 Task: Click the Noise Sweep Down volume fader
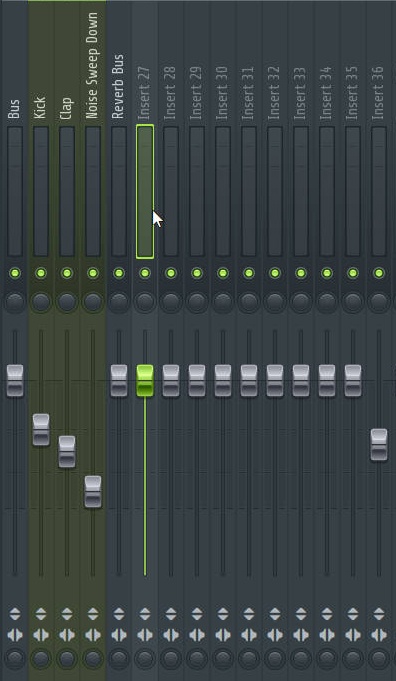click(x=93, y=492)
